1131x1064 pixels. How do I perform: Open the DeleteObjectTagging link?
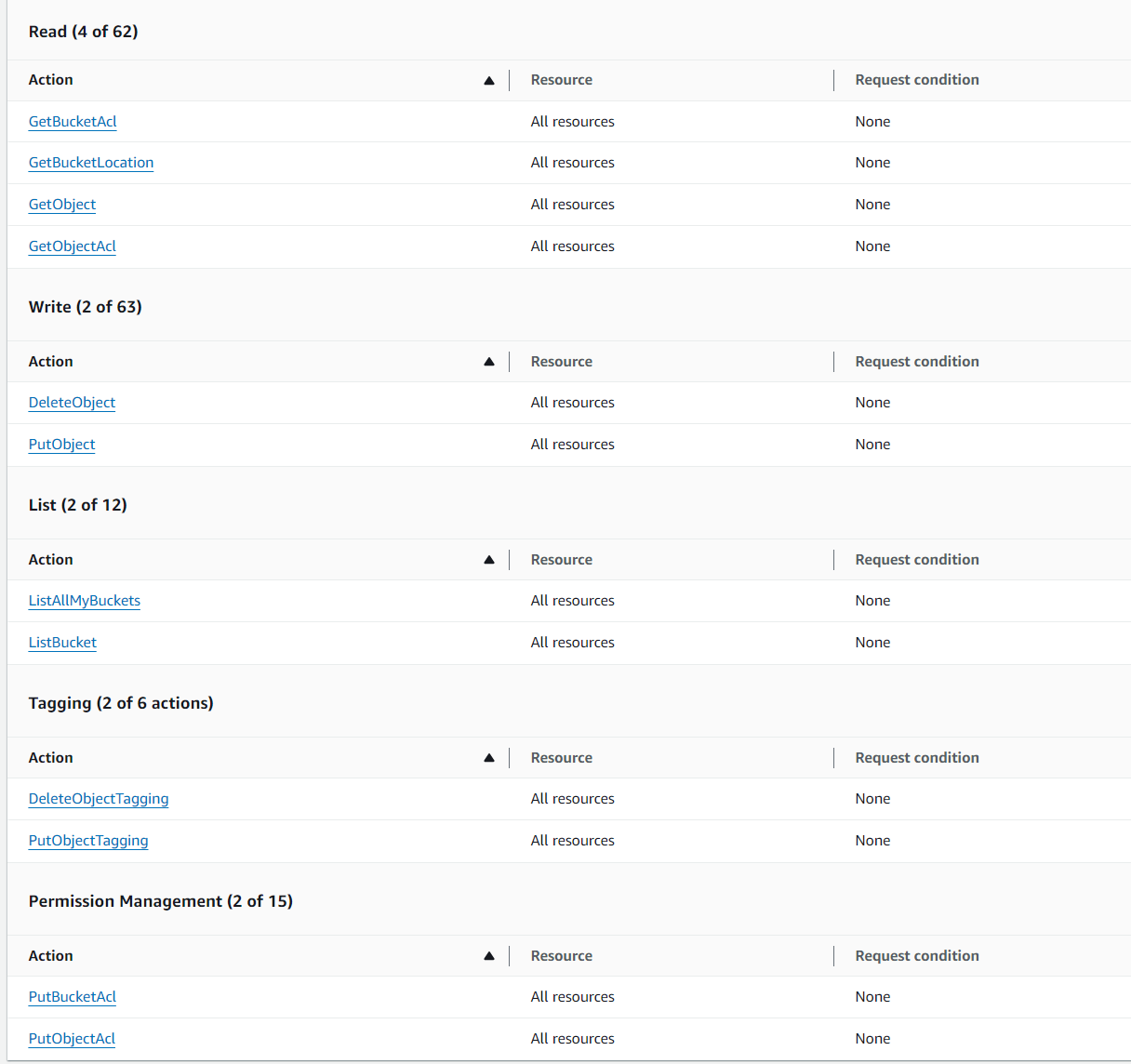99,799
